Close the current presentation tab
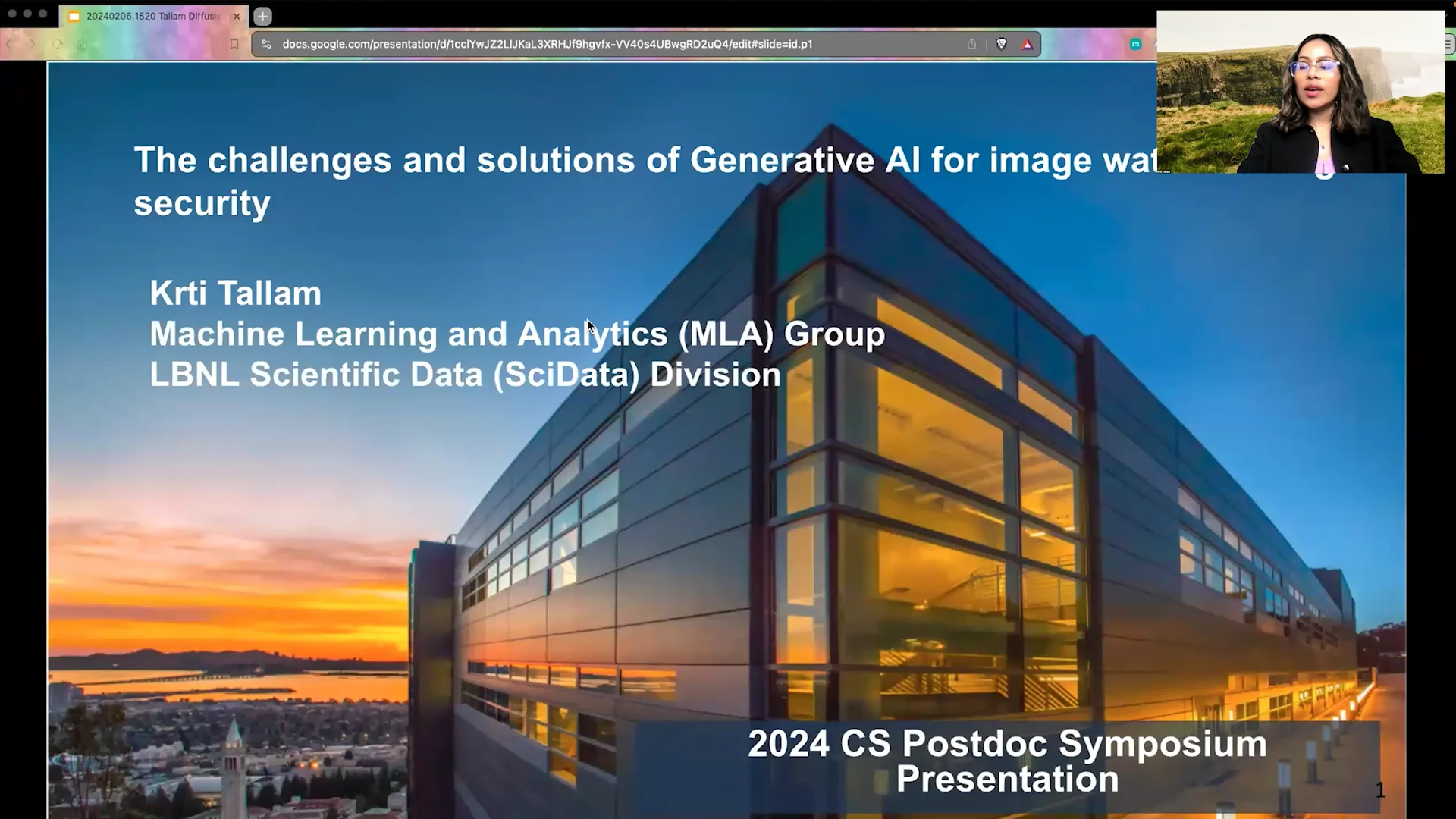Image resolution: width=1456 pixels, height=819 pixels. (x=236, y=16)
